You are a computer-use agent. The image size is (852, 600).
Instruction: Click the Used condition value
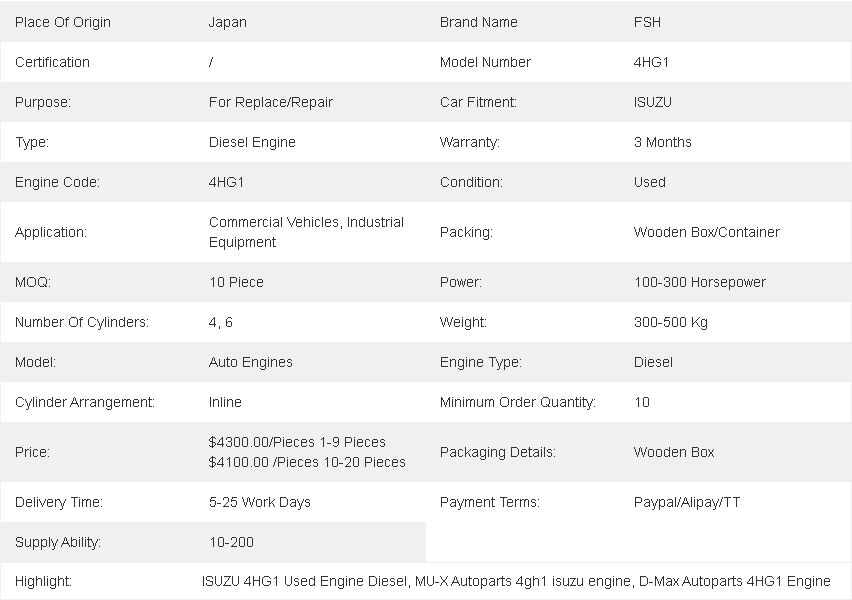649,182
